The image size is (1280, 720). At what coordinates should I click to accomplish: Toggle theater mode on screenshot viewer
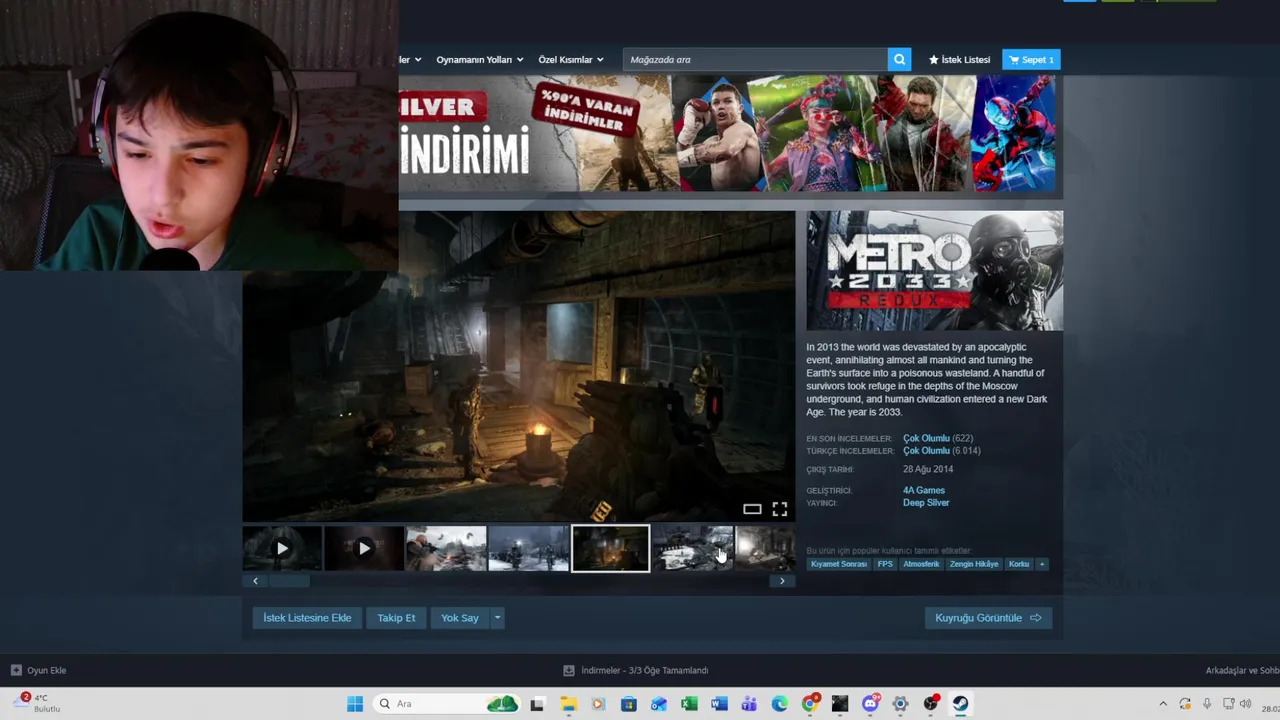point(752,509)
